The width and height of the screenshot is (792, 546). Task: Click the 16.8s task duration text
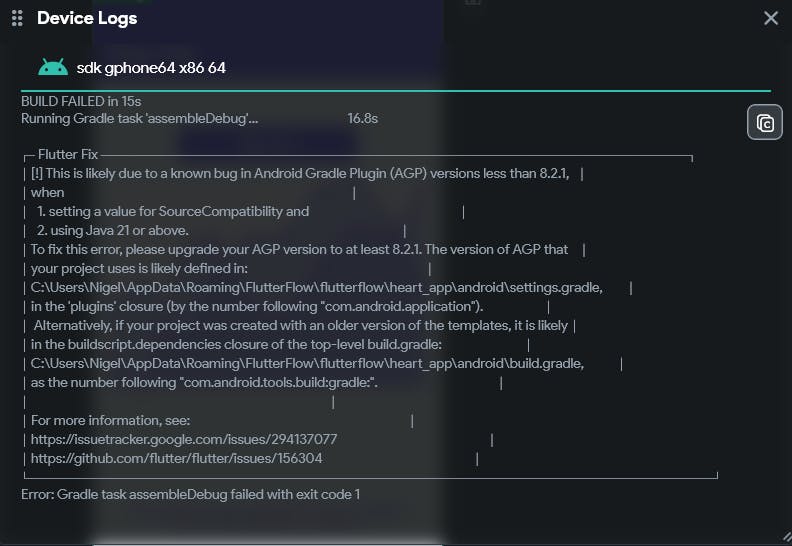(x=362, y=118)
